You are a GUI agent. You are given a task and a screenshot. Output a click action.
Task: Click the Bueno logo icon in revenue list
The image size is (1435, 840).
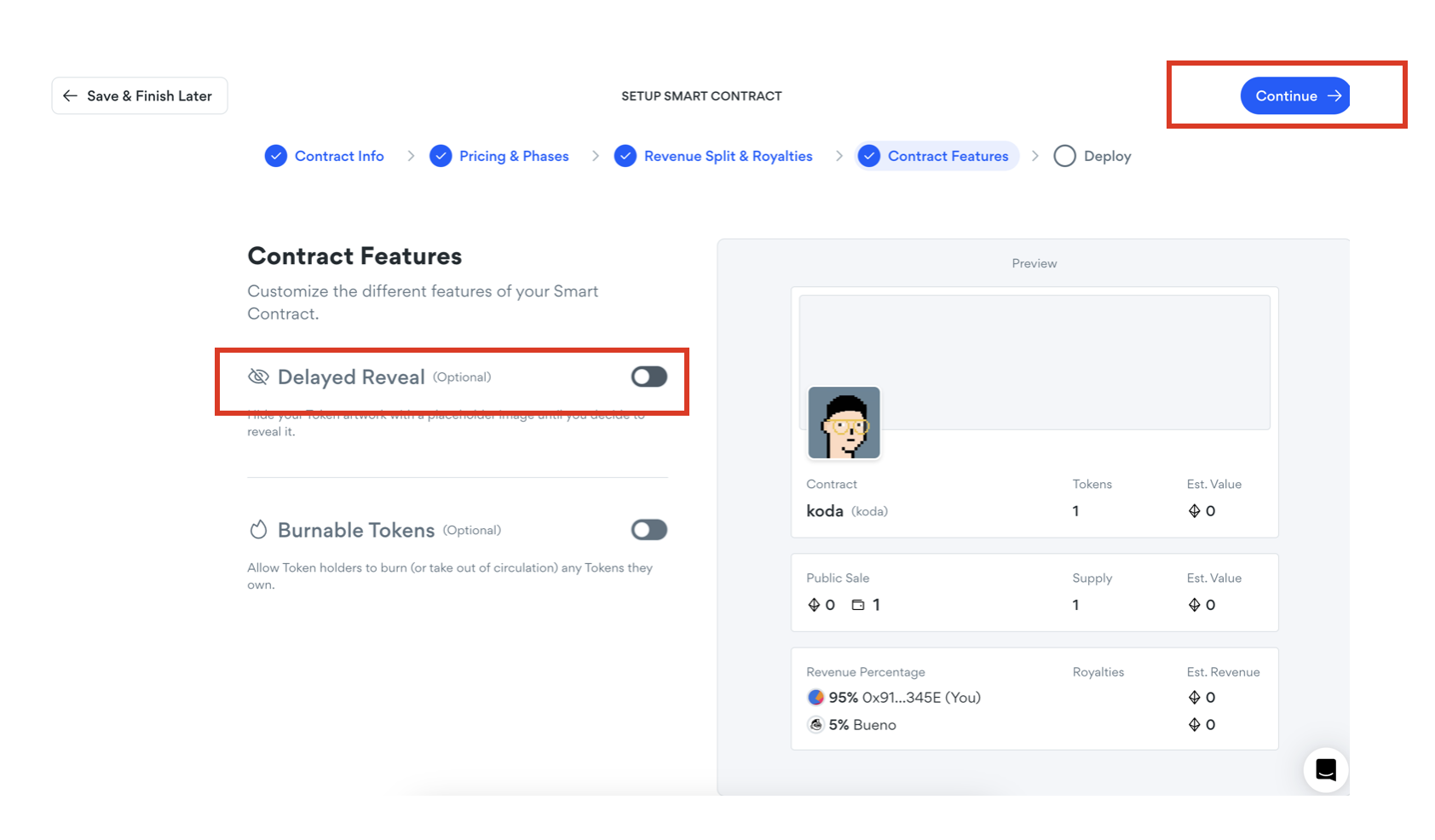(815, 724)
